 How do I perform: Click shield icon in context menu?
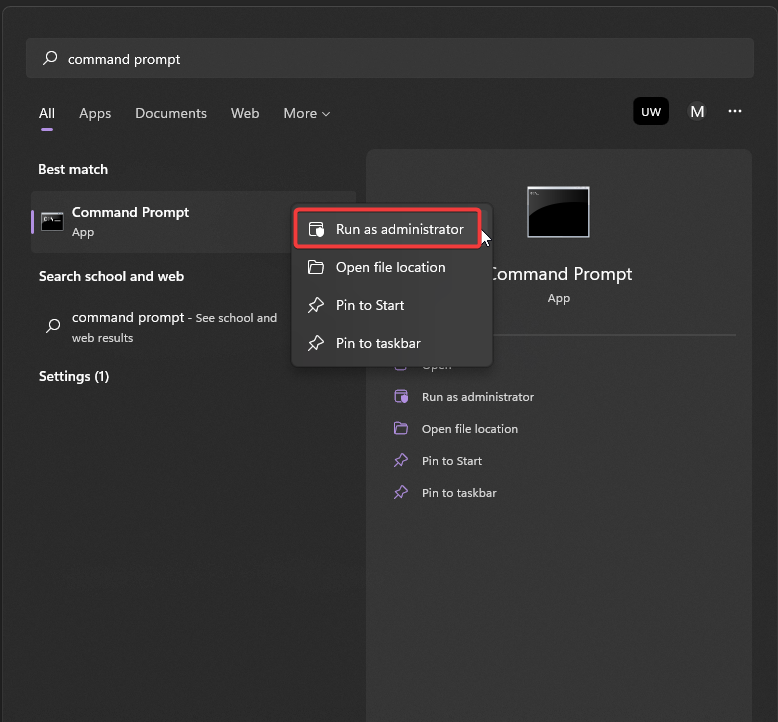pos(316,229)
